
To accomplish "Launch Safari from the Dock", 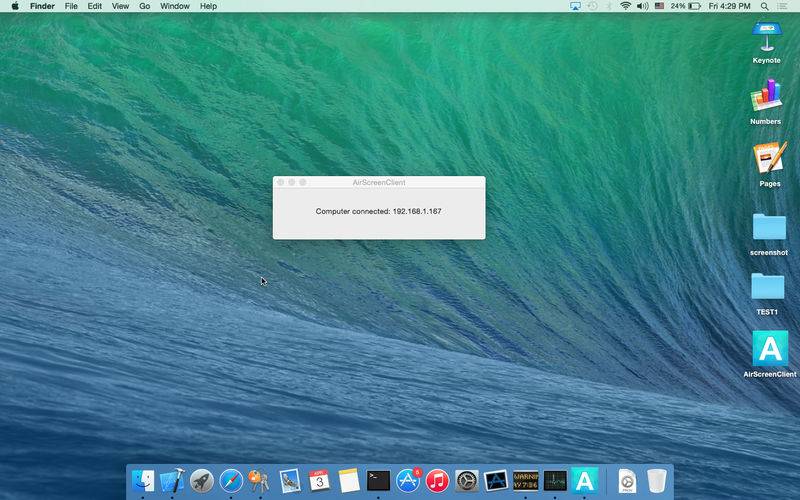I will pos(231,481).
